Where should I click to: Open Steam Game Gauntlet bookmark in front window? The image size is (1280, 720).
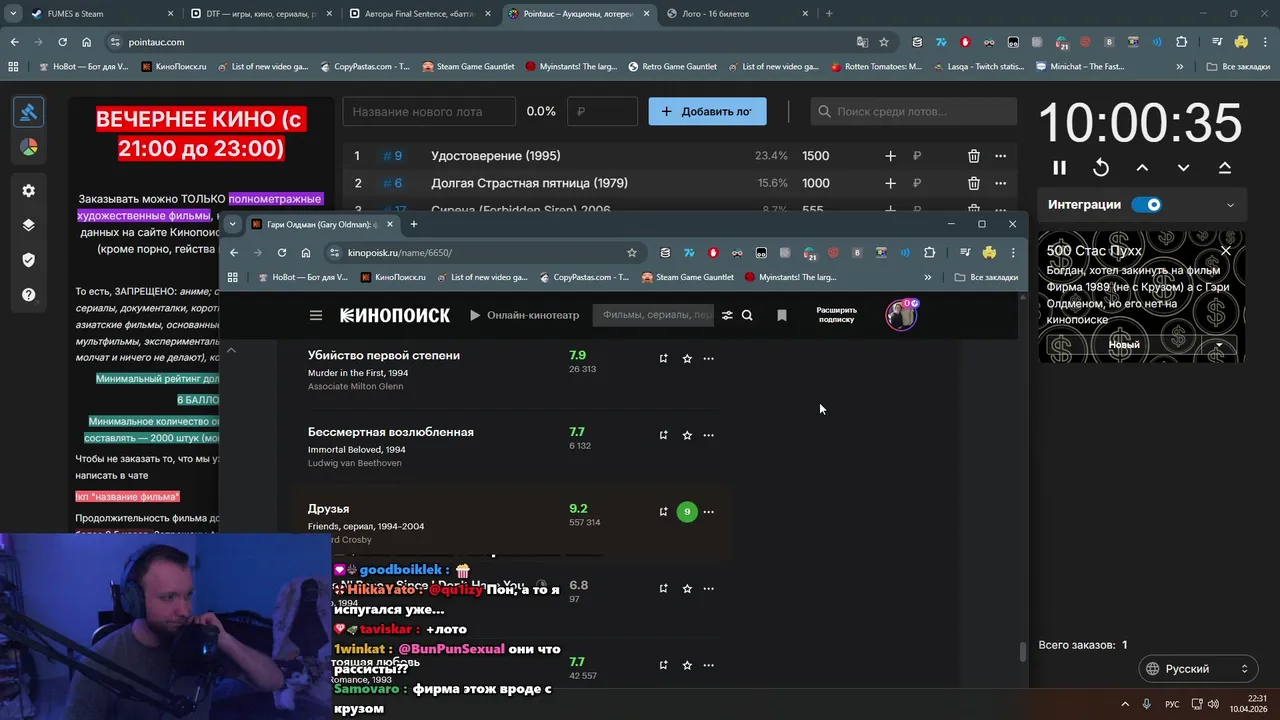[x=687, y=277]
